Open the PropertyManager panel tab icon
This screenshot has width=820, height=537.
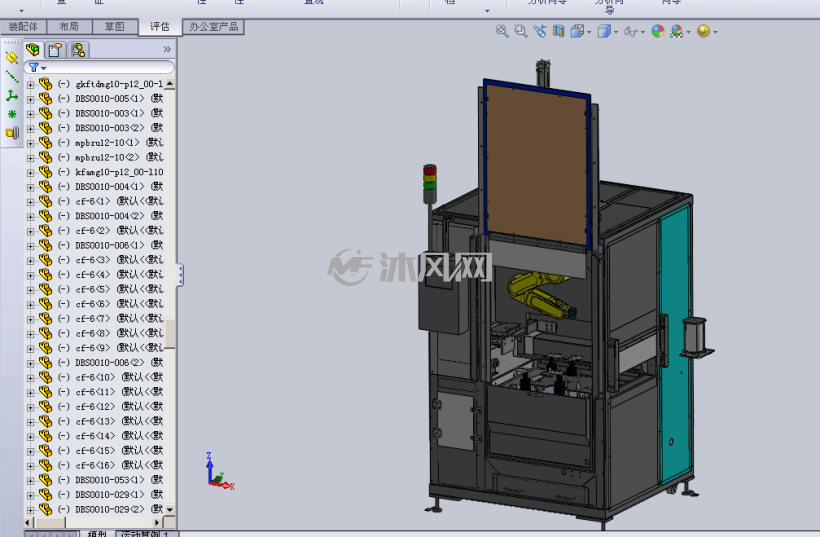55,50
